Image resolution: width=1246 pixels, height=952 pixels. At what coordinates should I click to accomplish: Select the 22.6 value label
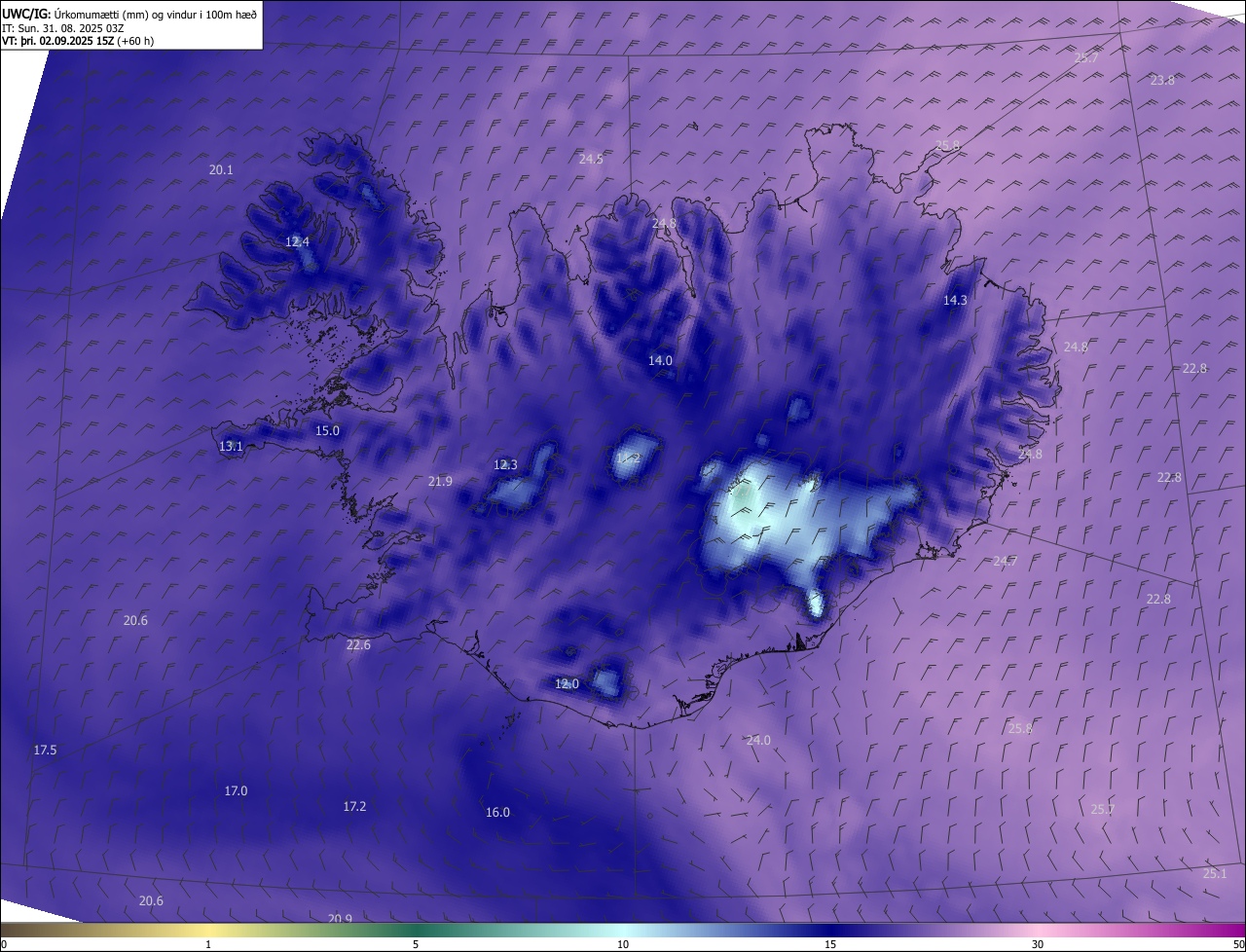tap(358, 644)
